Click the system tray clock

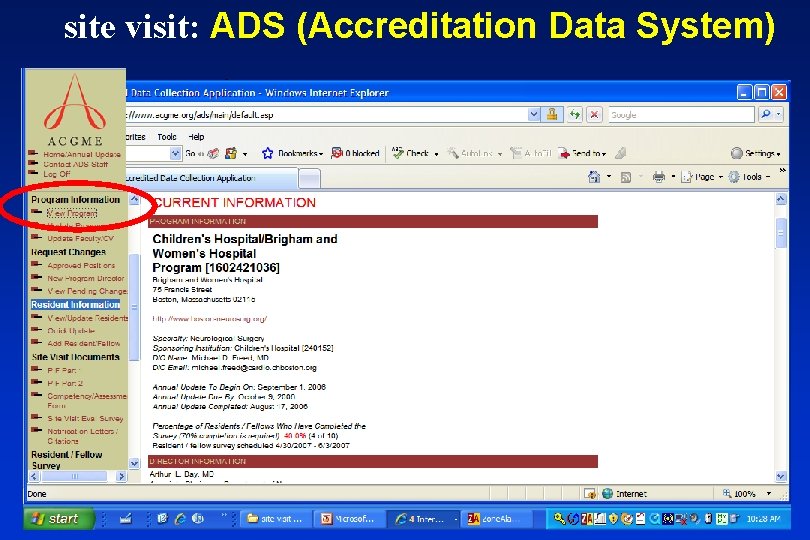pyautogui.click(x=762, y=518)
